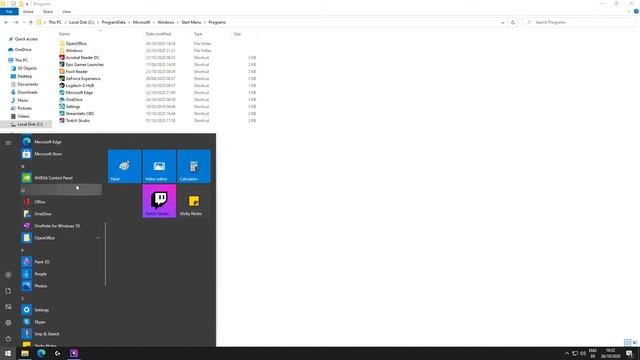The height and width of the screenshot is (360, 640).
Task: Switch to the Home ribbon tab
Action: click(x=28, y=11)
